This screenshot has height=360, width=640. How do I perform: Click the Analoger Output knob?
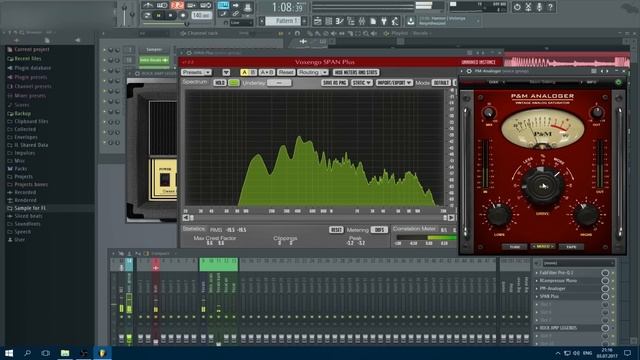tap(597, 113)
